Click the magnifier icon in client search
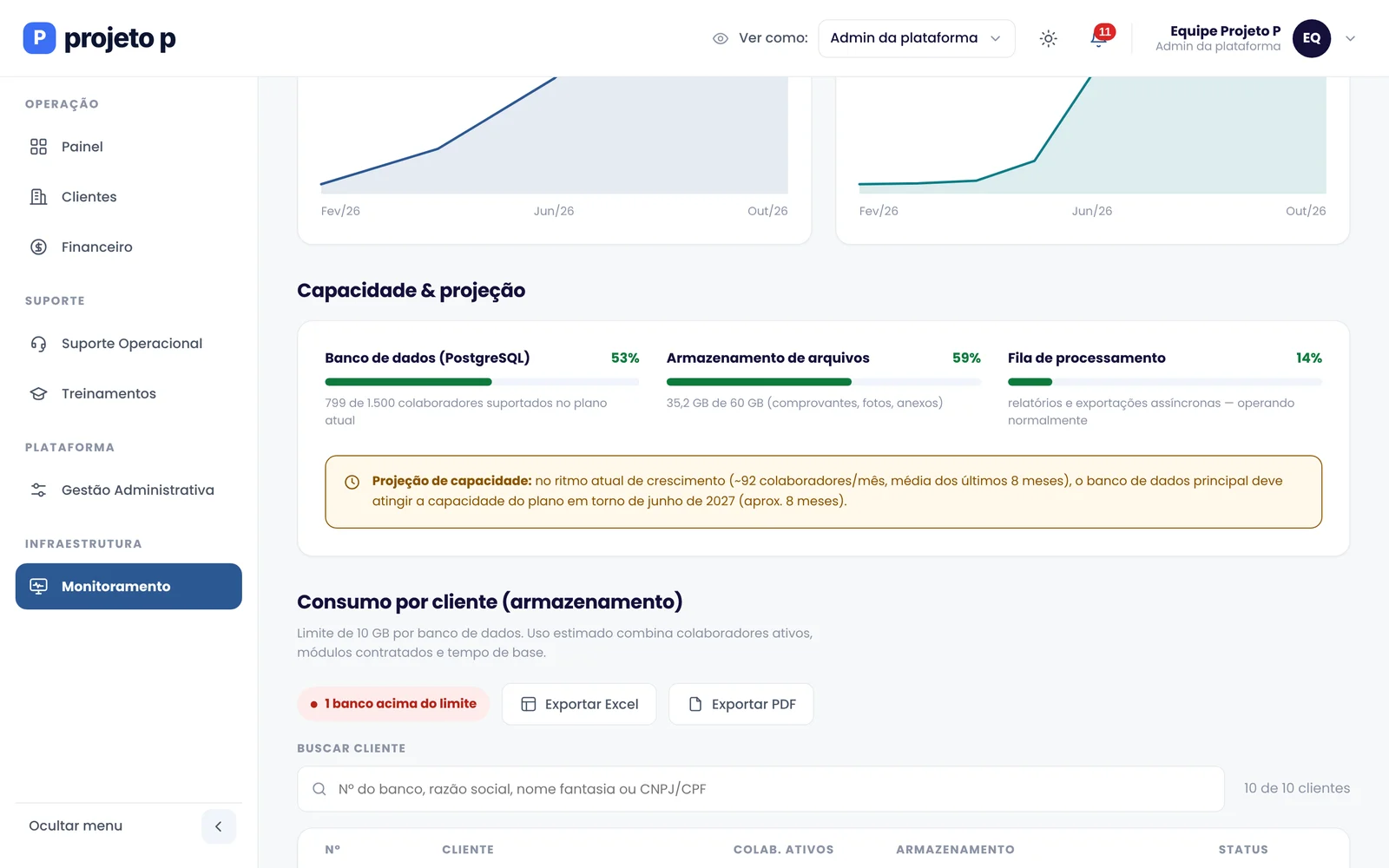The height and width of the screenshot is (868, 1389). (319, 789)
